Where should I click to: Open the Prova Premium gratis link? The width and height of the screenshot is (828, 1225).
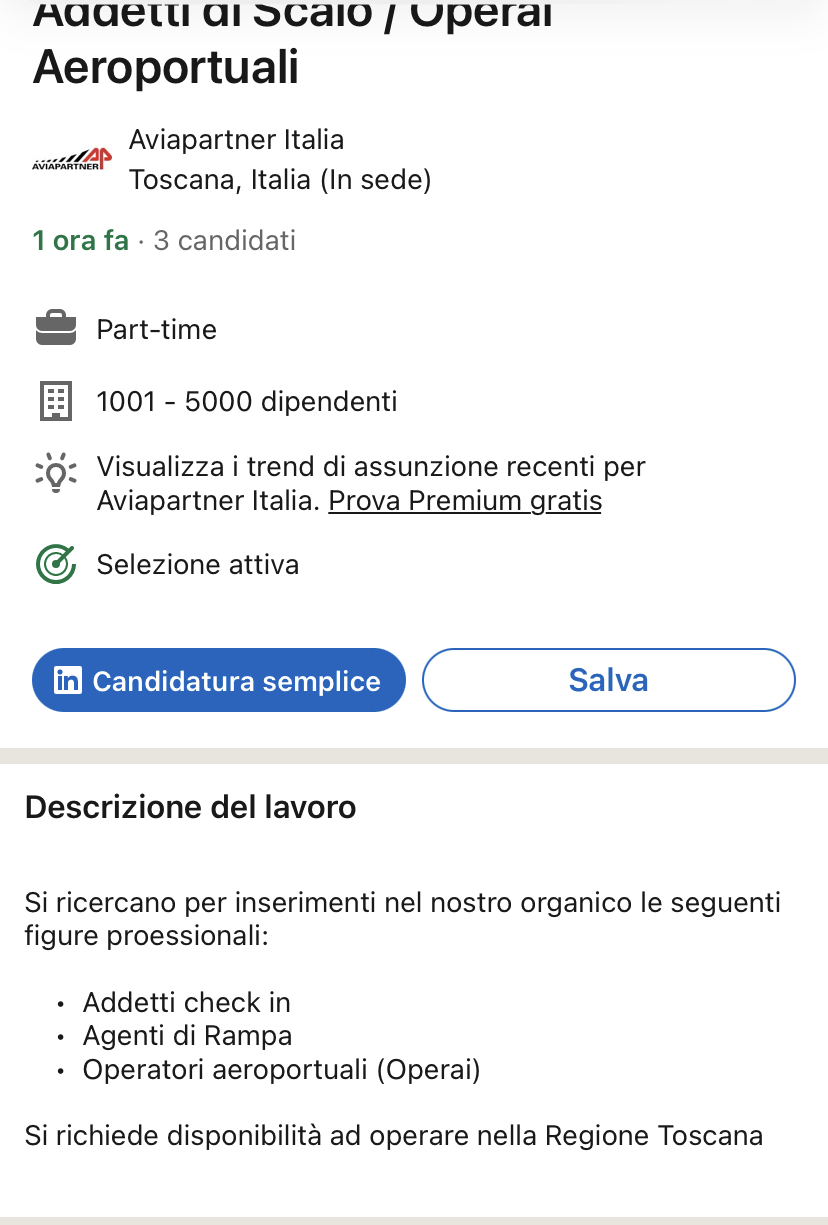(x=465, y=500)
